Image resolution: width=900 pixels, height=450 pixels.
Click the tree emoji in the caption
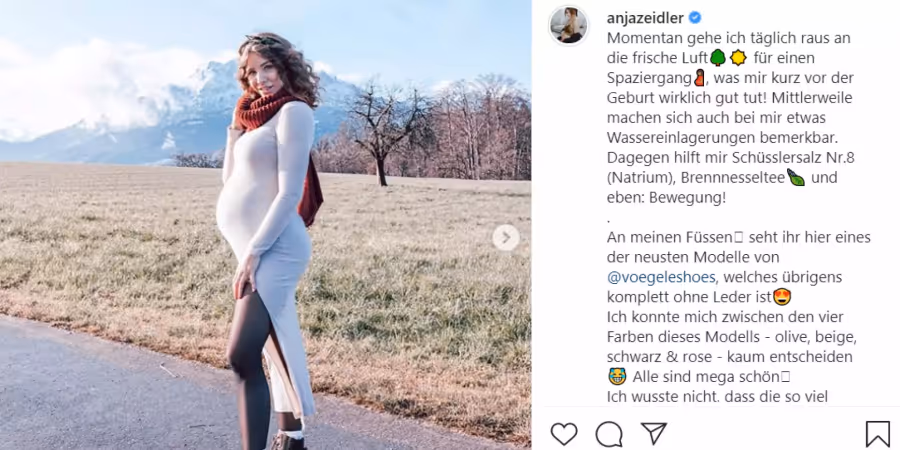click(x=717, y=58)
